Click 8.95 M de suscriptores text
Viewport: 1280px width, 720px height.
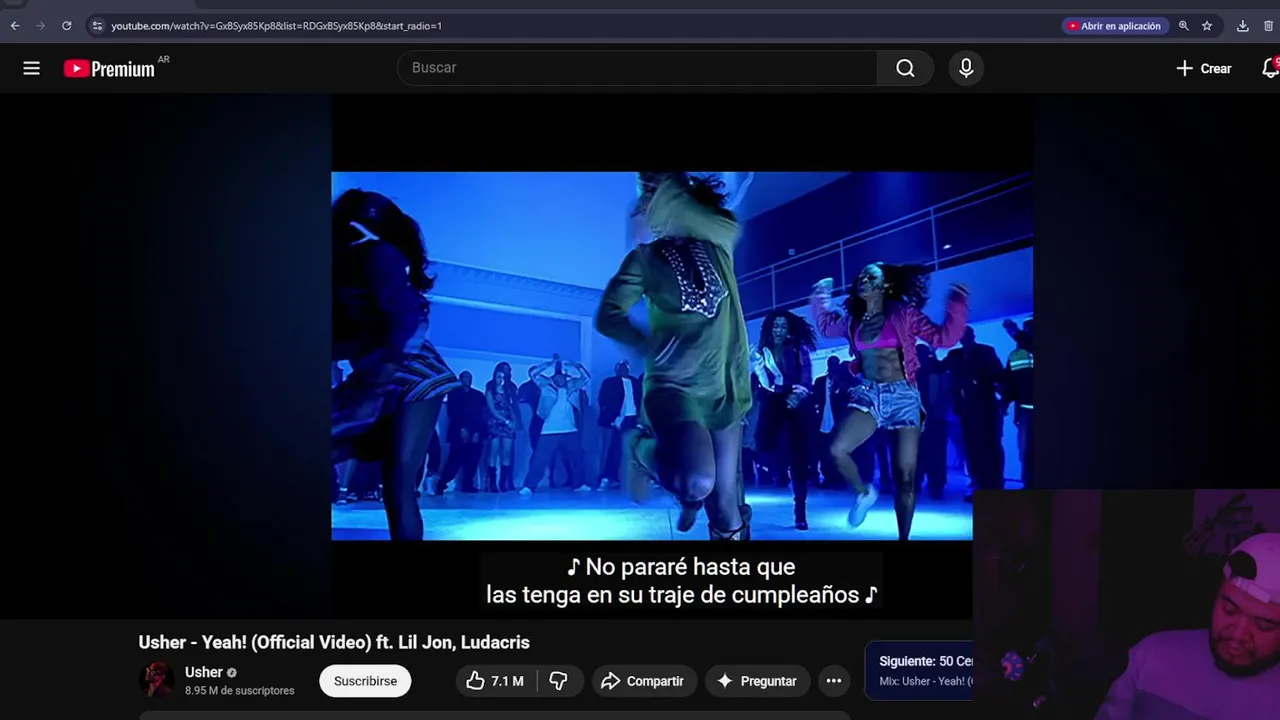click(x=240, y=691)
